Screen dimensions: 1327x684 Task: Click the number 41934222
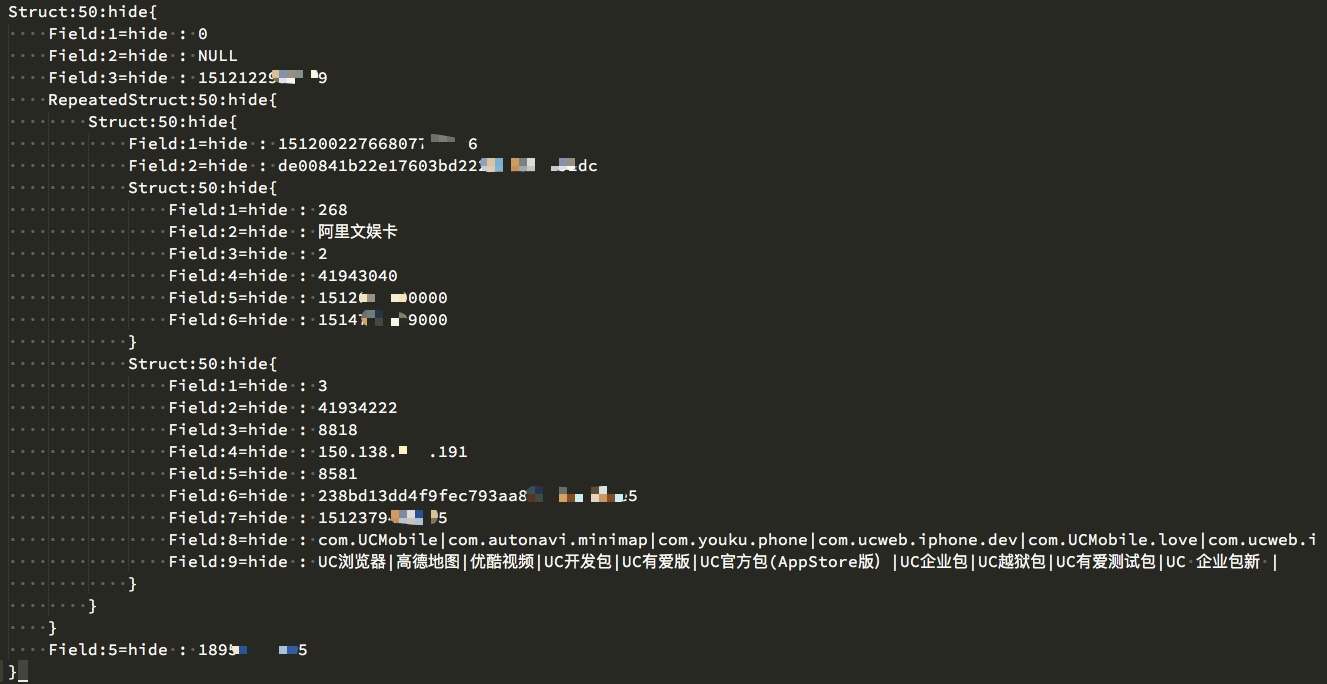357,408
